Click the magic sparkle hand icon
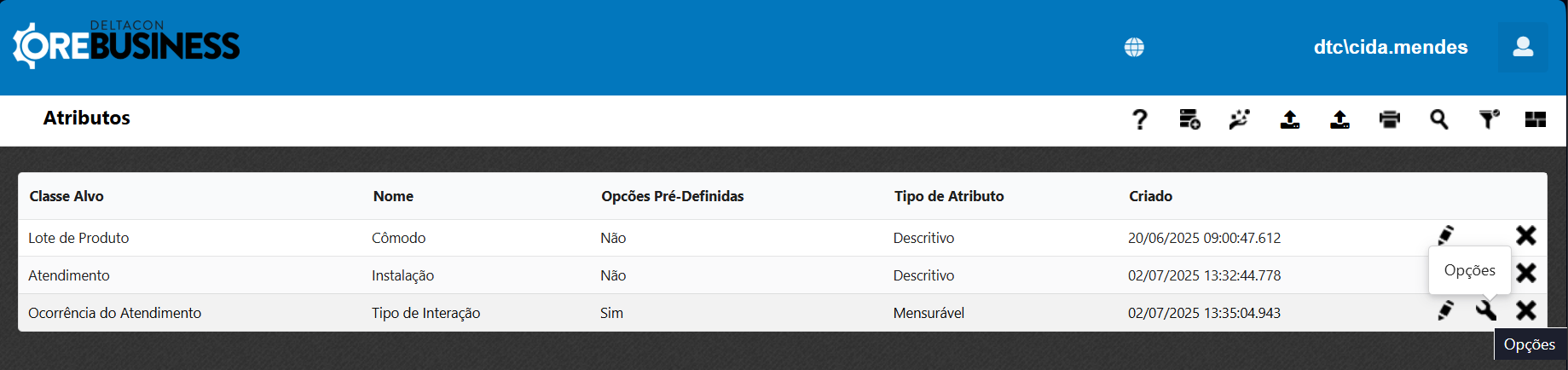This screenshot has width=1568, height=370. point(1239,119)
